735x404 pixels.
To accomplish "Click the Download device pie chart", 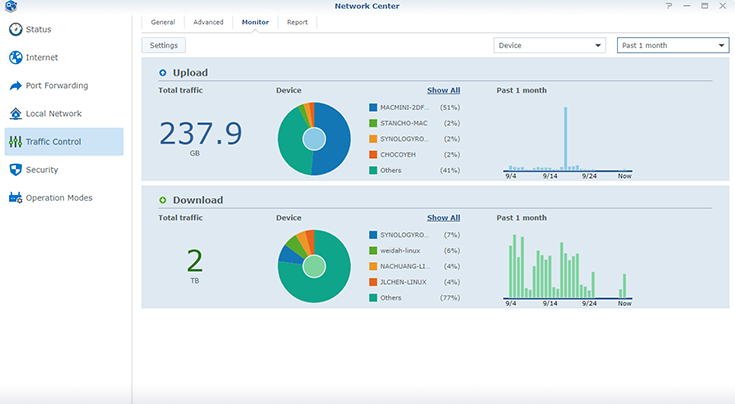I will coord(314,266).
